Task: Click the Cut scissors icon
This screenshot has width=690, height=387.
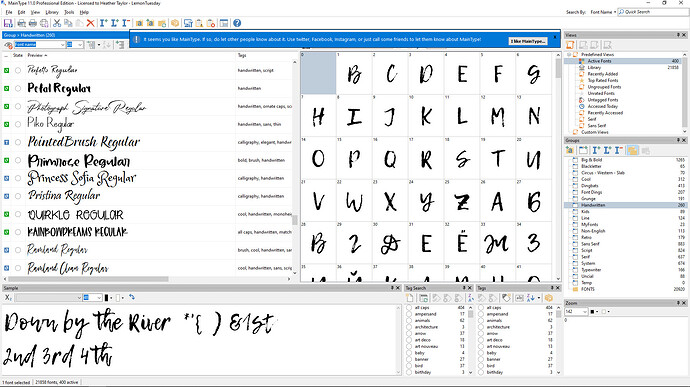Action: [57, 23]
